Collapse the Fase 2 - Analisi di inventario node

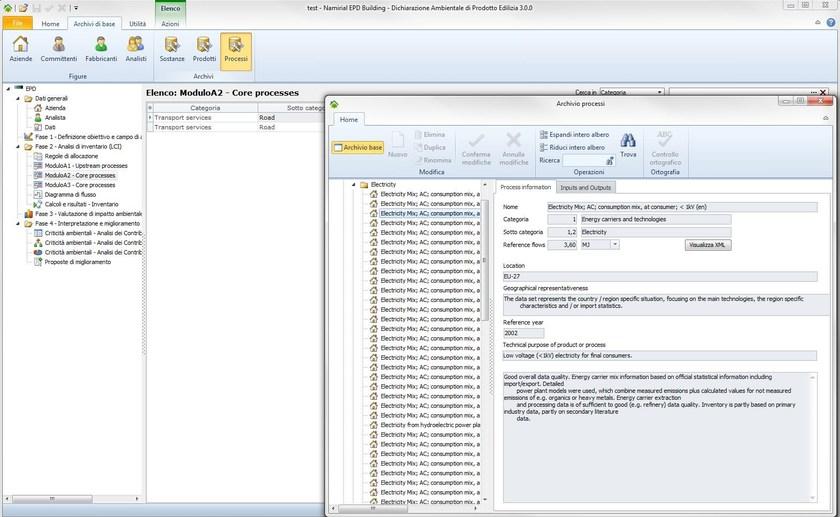click(18, 146)
